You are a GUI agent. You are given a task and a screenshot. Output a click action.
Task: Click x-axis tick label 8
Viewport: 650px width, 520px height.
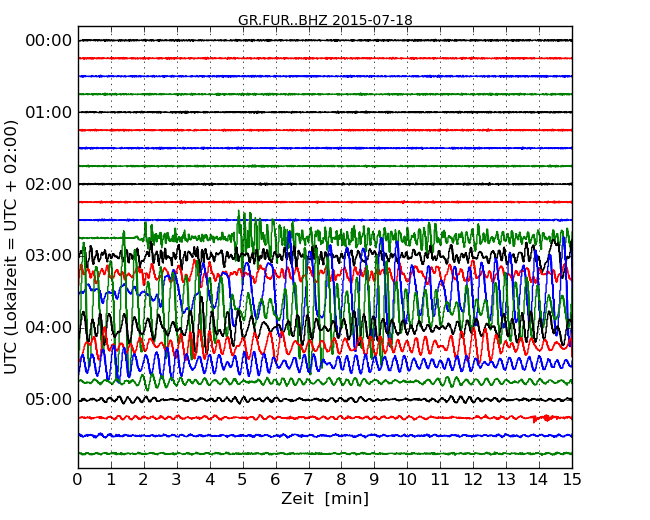click(x=342, y=479)
